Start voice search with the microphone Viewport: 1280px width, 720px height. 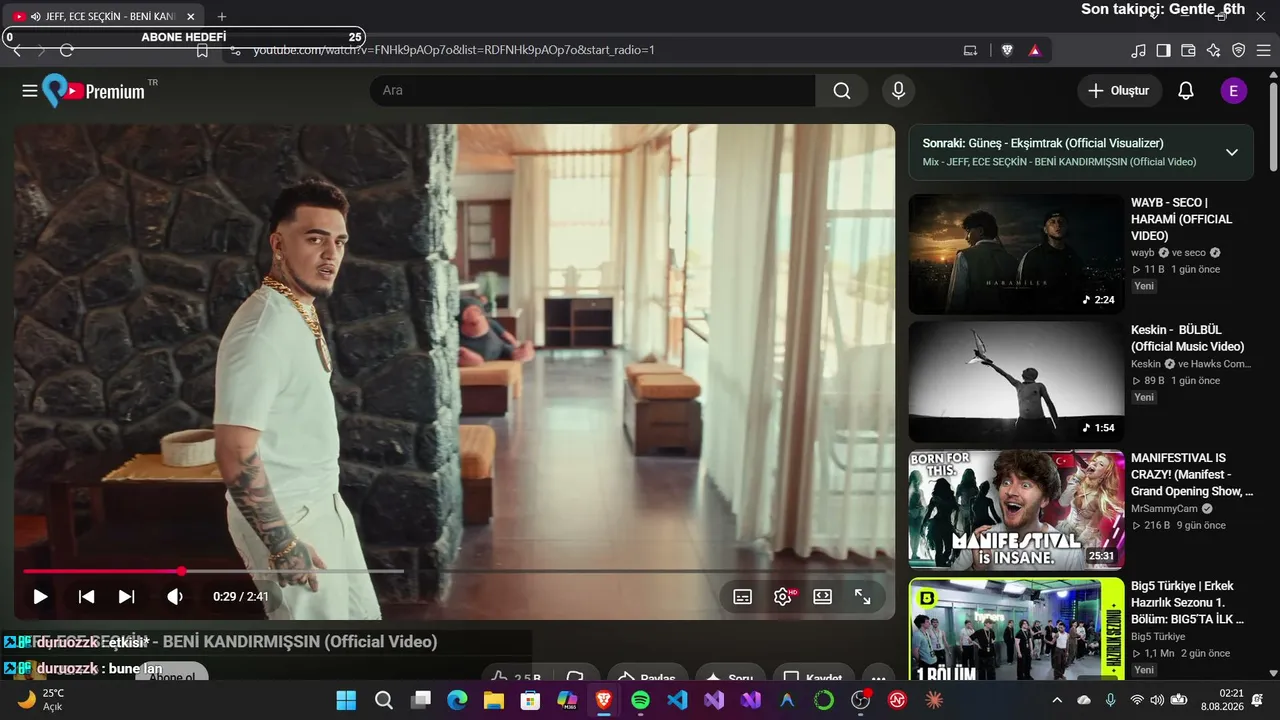(899, 91)
